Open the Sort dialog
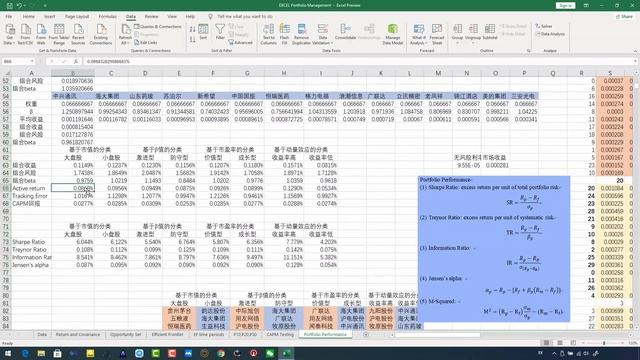 pyautogui.click(x=203, y=32)
